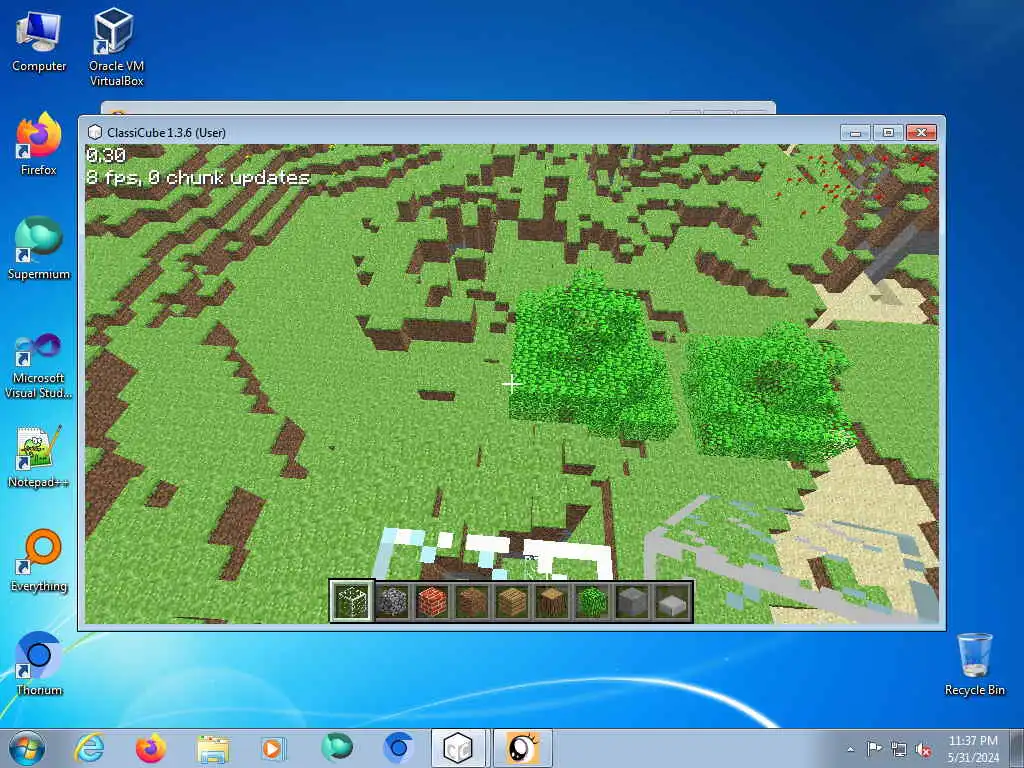This screenshot has height=768, width=1024.
Task: Select the log block in hotbar
Action: 552,601
